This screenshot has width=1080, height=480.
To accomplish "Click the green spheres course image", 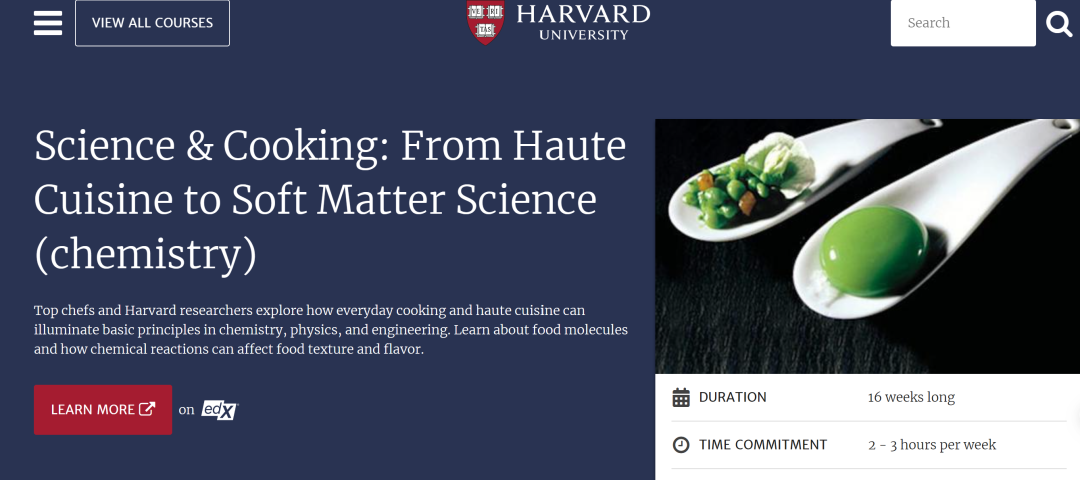I will tap(867, 246).
